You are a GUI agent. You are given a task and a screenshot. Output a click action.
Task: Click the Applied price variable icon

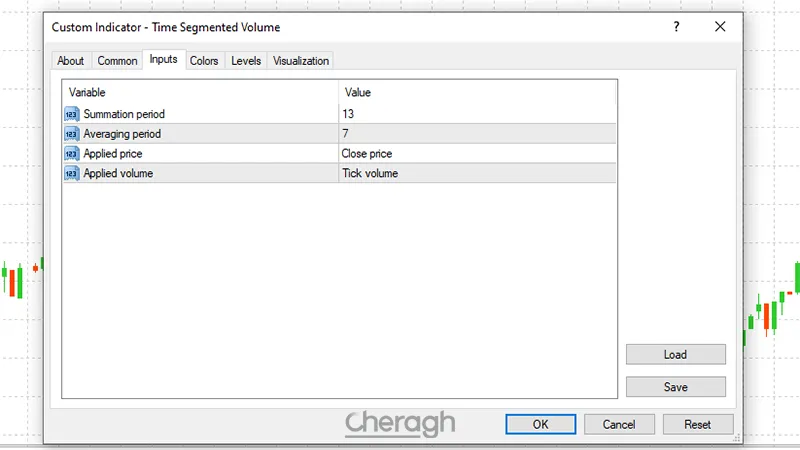point(71,154)
